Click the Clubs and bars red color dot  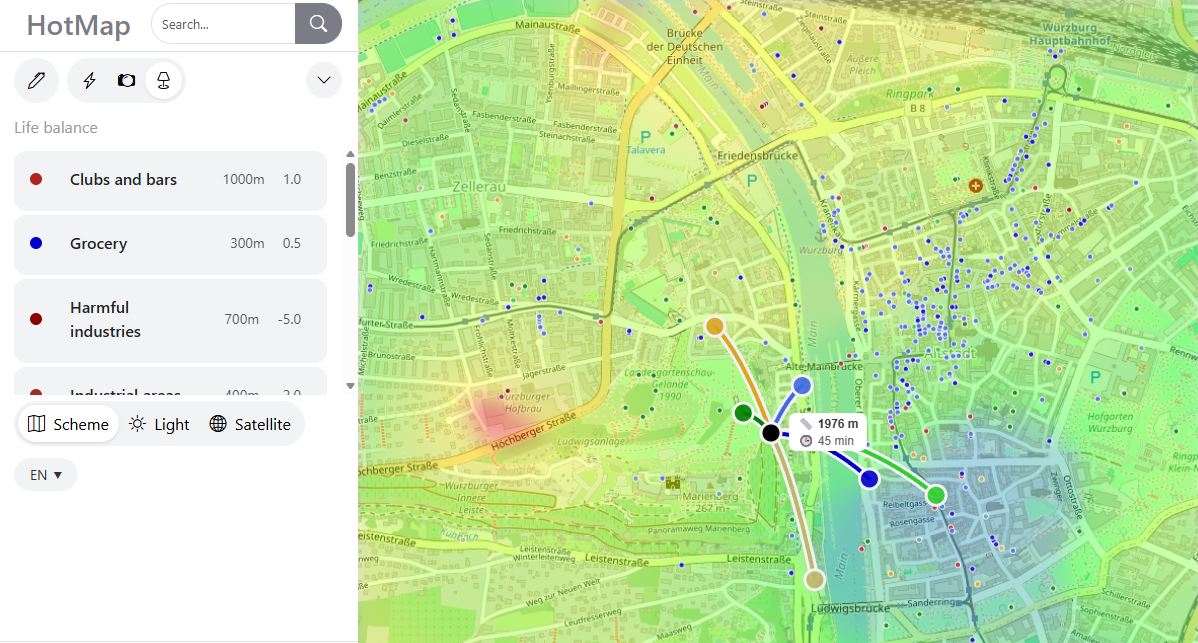tap(36, 179)
